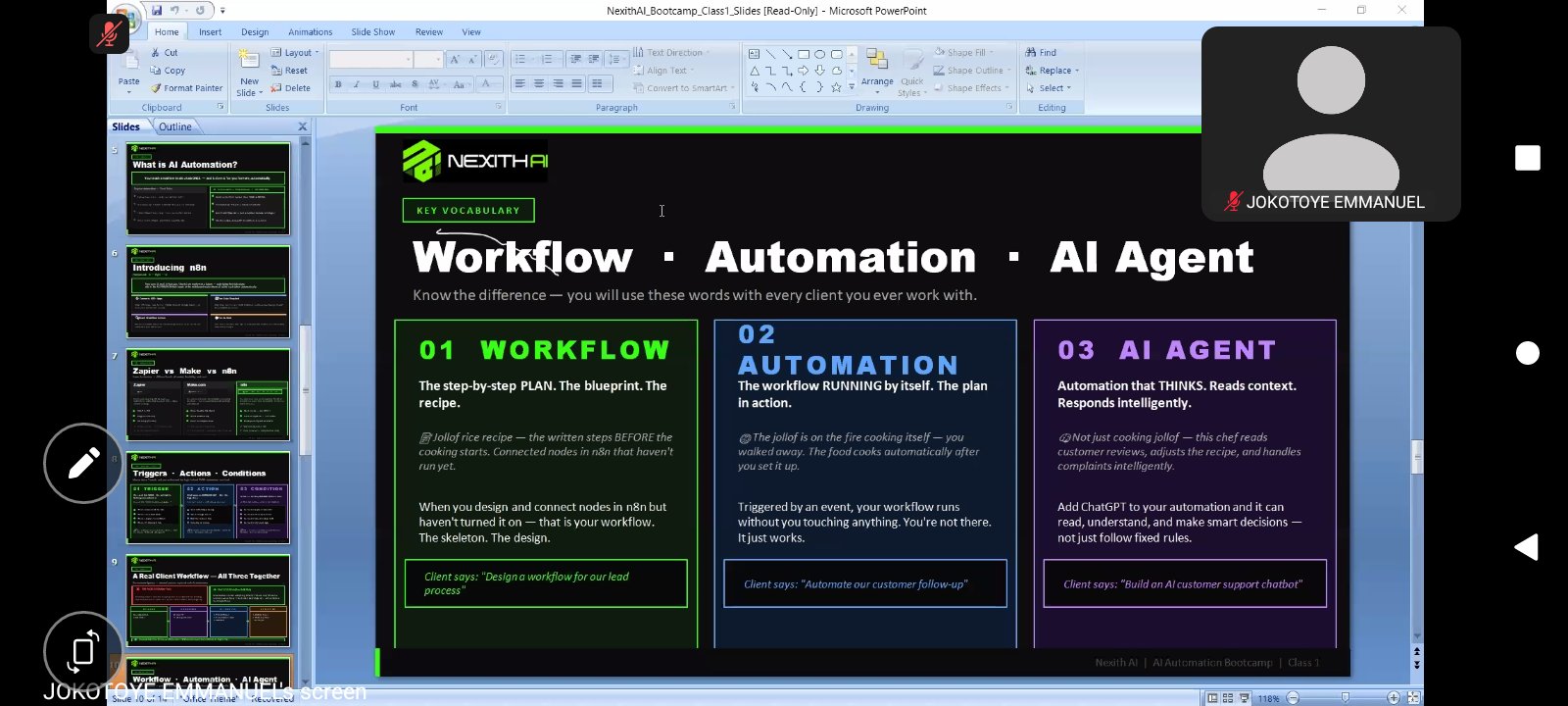1568x706 pixels.
Task: Open the font name combo box
Action: (370, 60)
